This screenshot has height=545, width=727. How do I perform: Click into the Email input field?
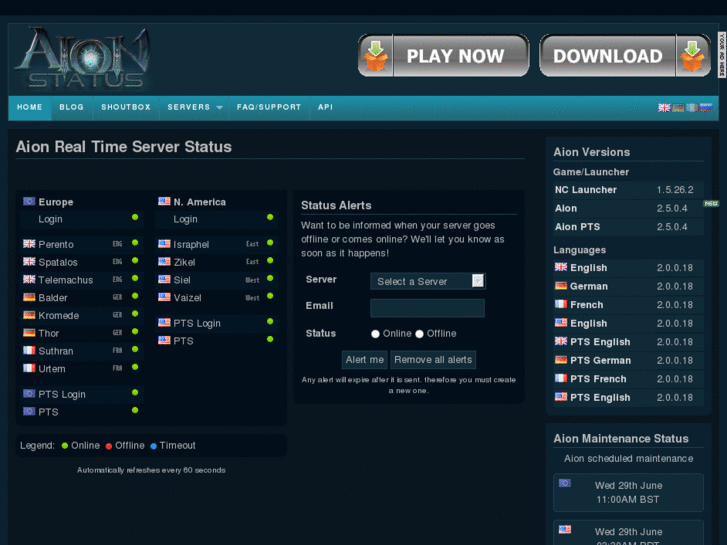coord(427,308)
